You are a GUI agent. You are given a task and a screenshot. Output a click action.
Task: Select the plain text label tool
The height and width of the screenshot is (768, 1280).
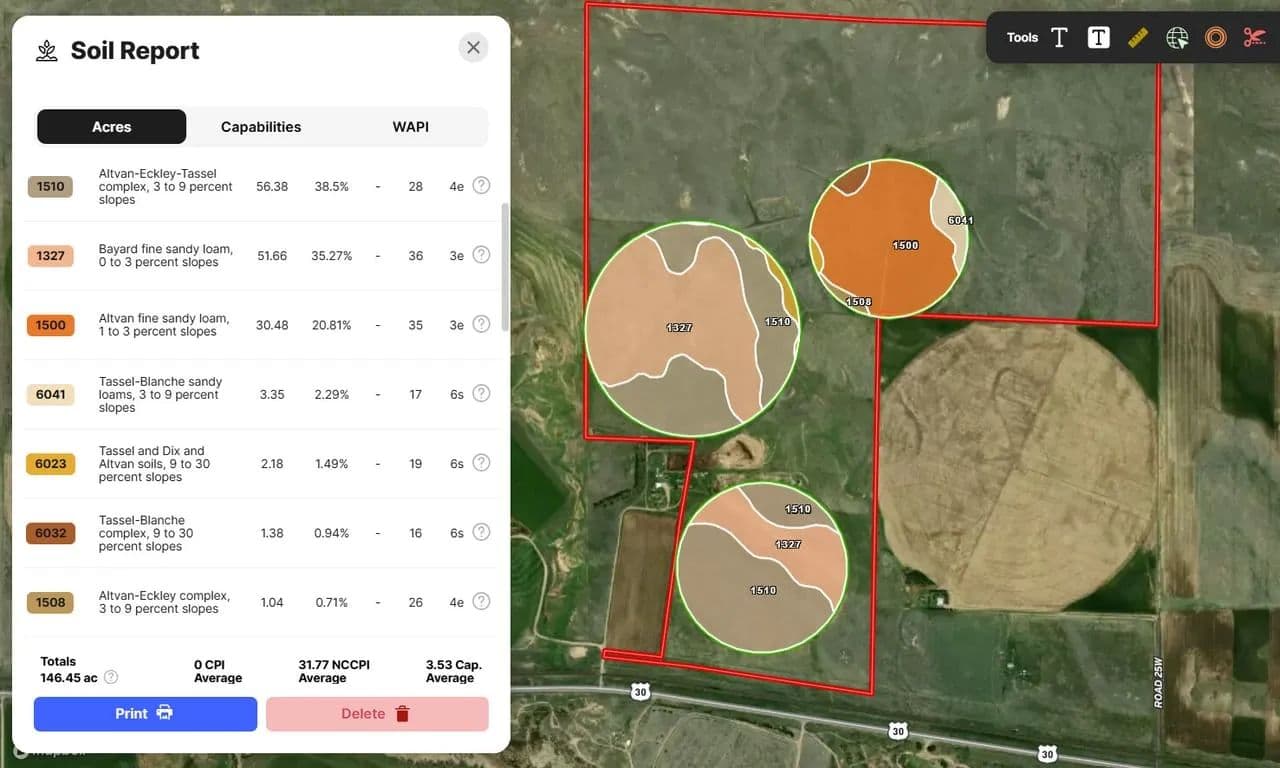click(1059, 38)
